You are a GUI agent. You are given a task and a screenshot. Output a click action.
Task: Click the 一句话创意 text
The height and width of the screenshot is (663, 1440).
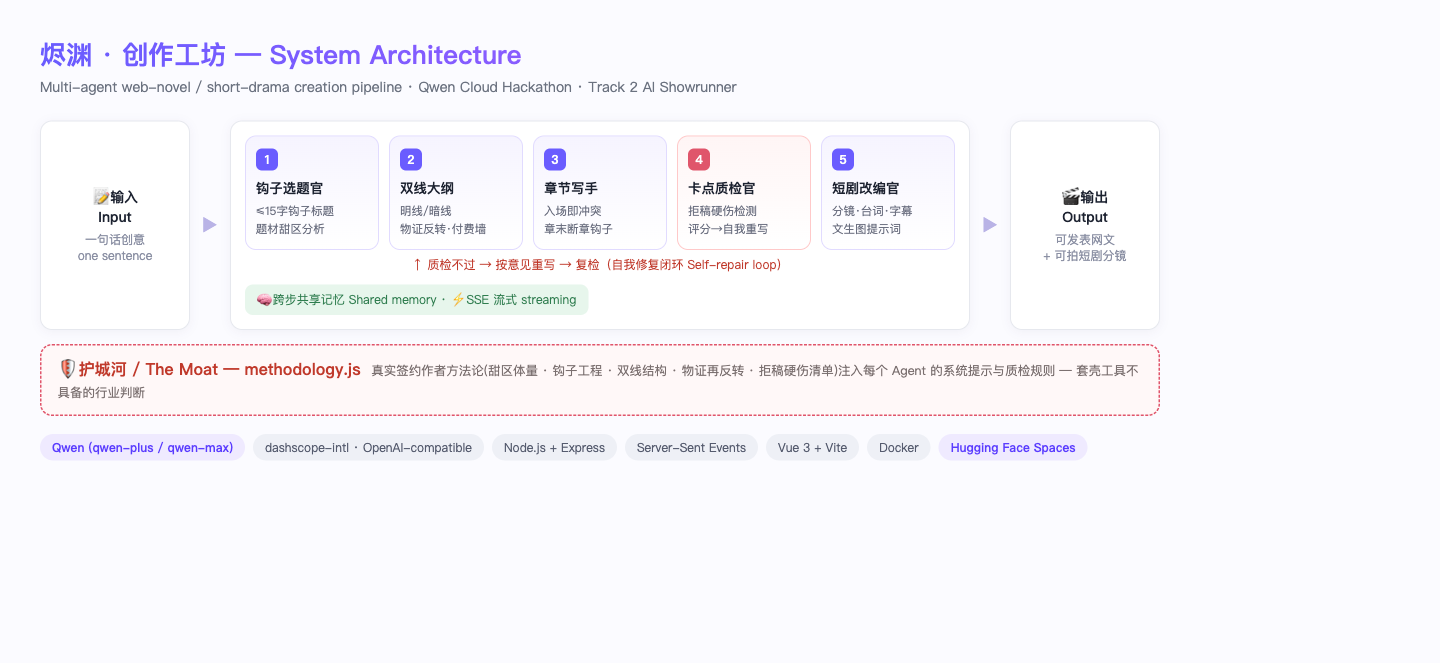[115, 240]
